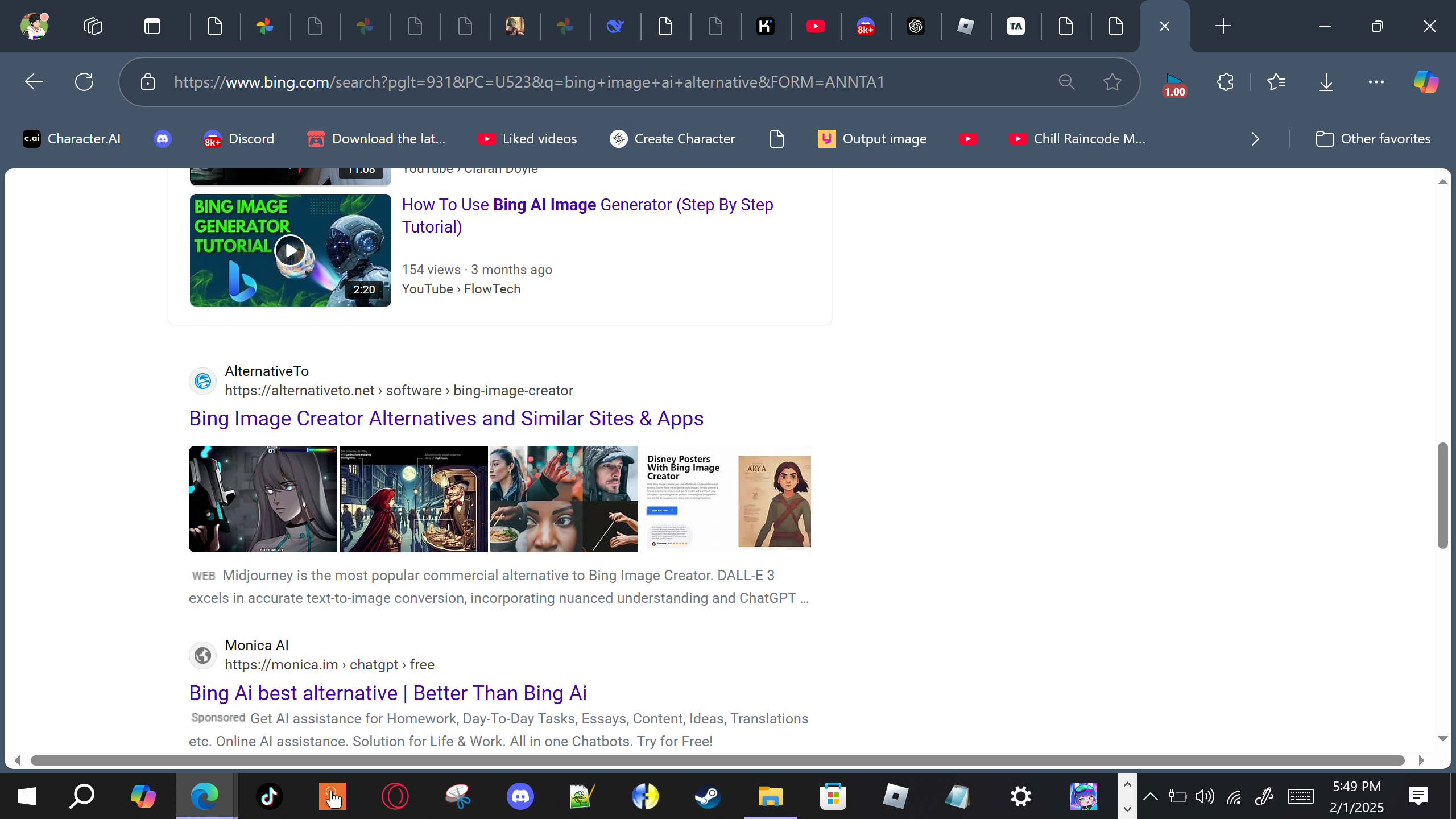
Task: Switch to the YouTube tab
Action: pyautogui.click(x=815, y=26)
